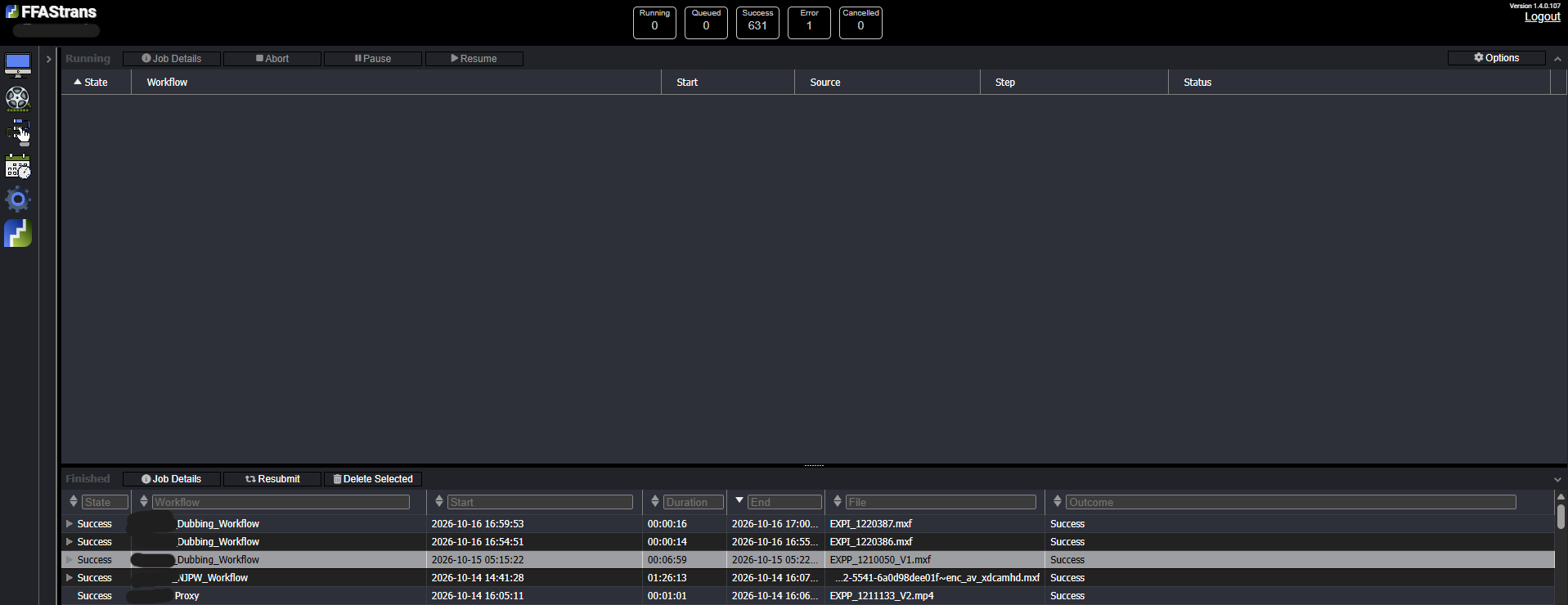Open Job Details in the Running toolbar
The width and height of the screenshot is (1568, 605).
172,59
